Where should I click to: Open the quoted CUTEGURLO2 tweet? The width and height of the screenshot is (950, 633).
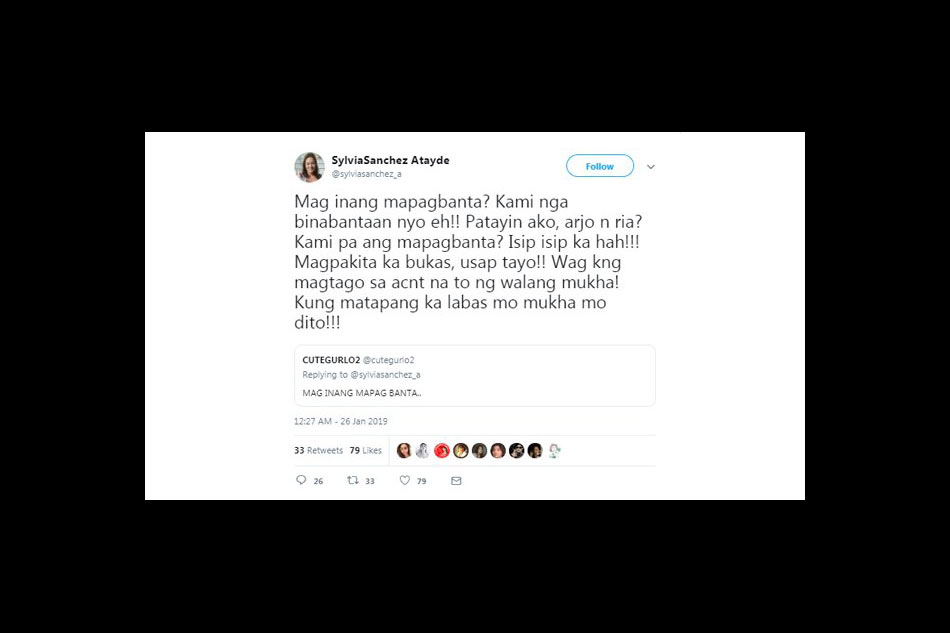click(x=475, y=376)
